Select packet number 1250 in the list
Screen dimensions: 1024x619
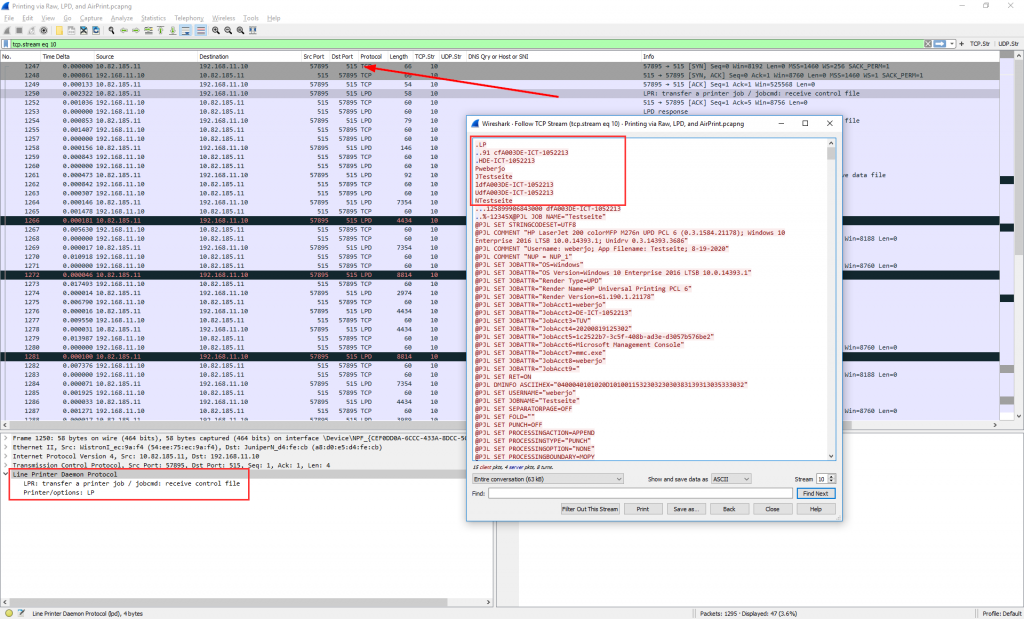click(x=500, y=93)
